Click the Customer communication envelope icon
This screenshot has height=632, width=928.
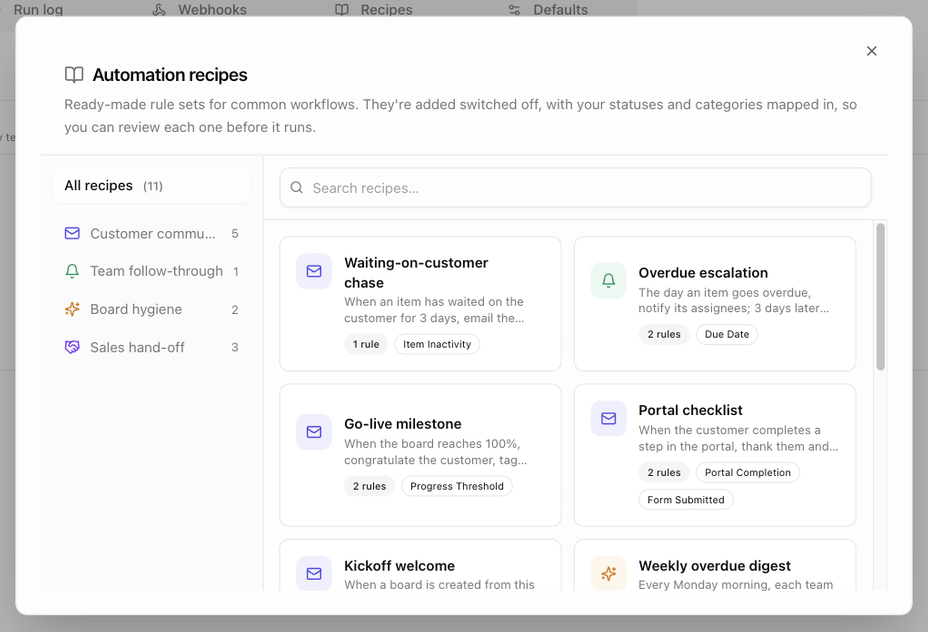pyautogui.click(x=72, y=233)
